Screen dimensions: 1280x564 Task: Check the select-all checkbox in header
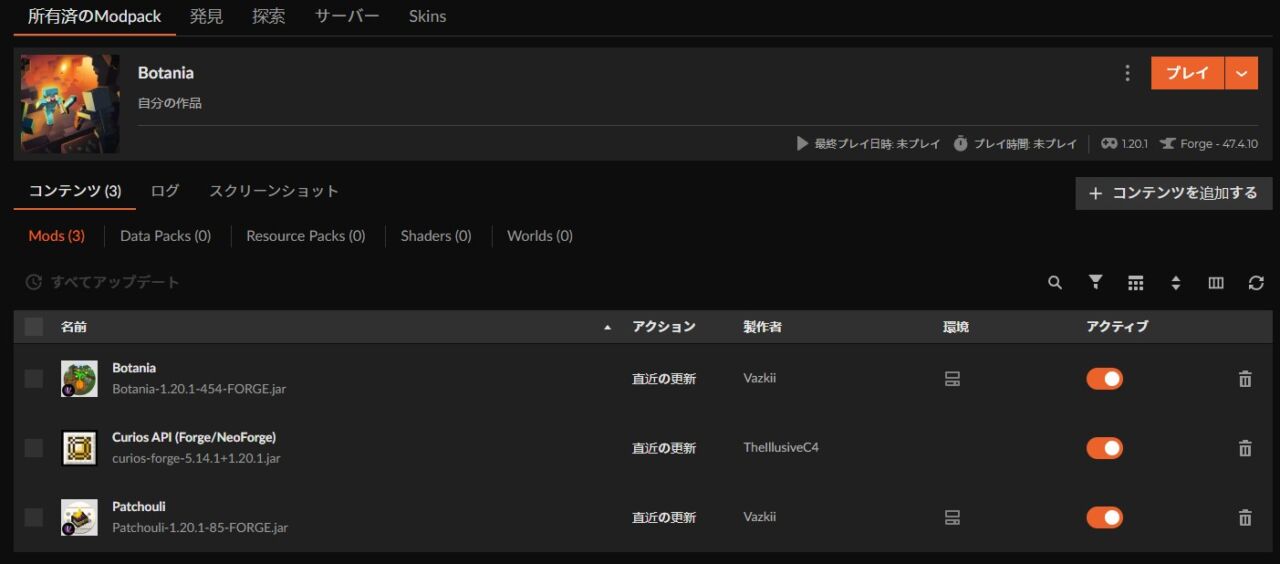tap(34, 326)
